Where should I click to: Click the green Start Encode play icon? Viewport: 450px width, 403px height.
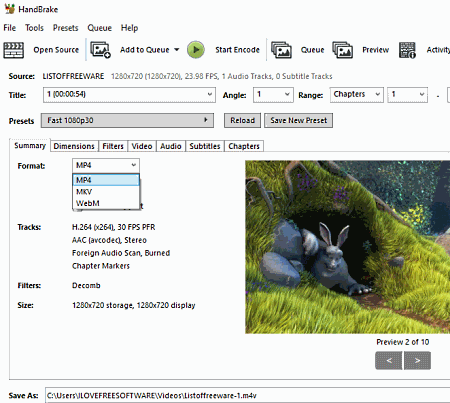tap(196, 50)
